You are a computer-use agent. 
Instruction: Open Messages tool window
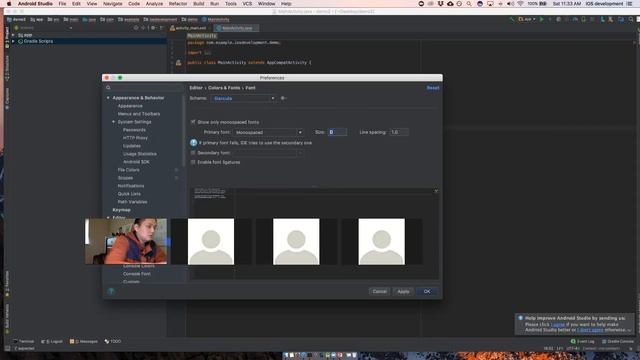pyautogui.click(x=84, y=341)
